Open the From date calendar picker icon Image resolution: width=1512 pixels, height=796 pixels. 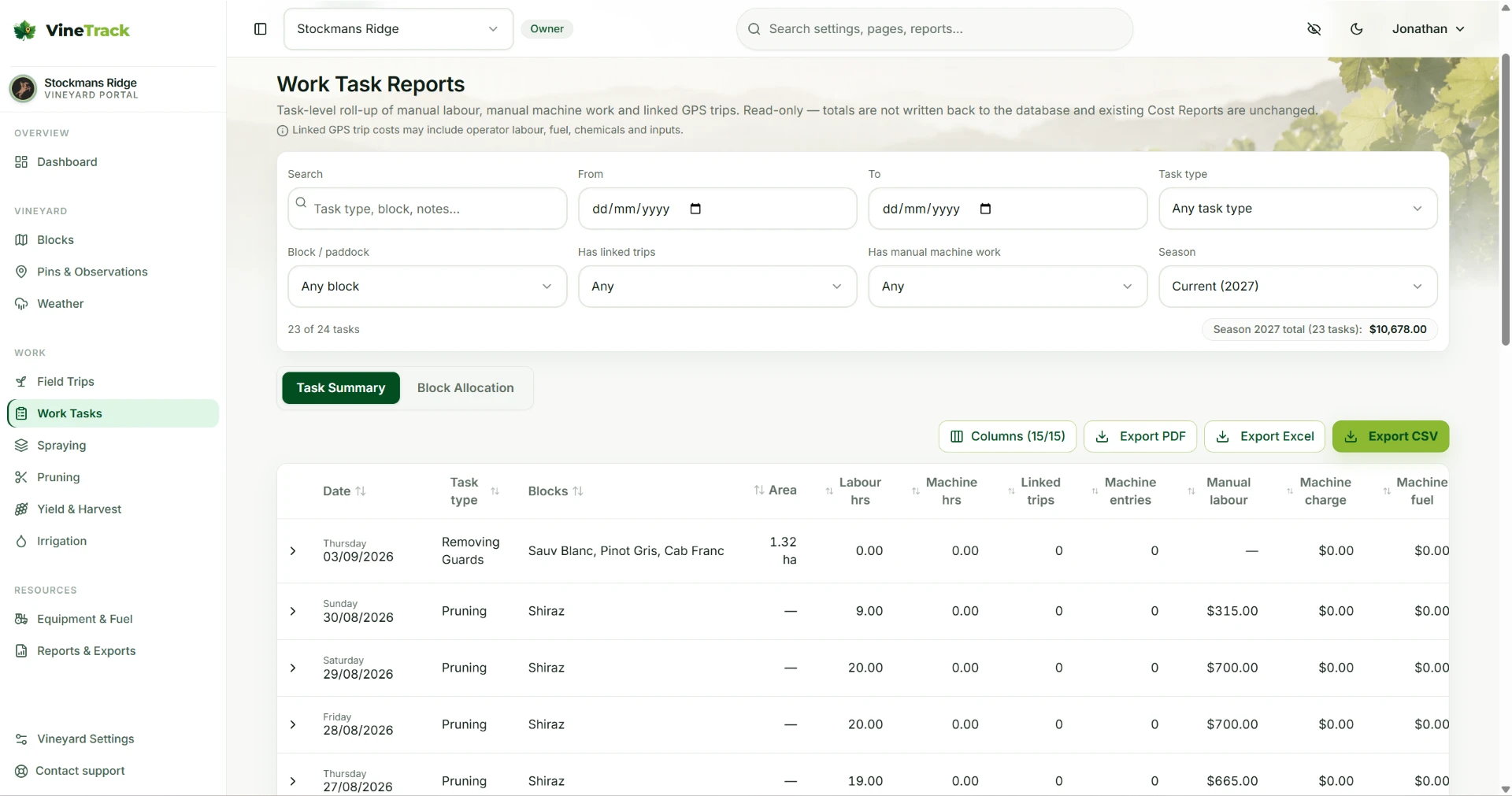click(695, 209)
